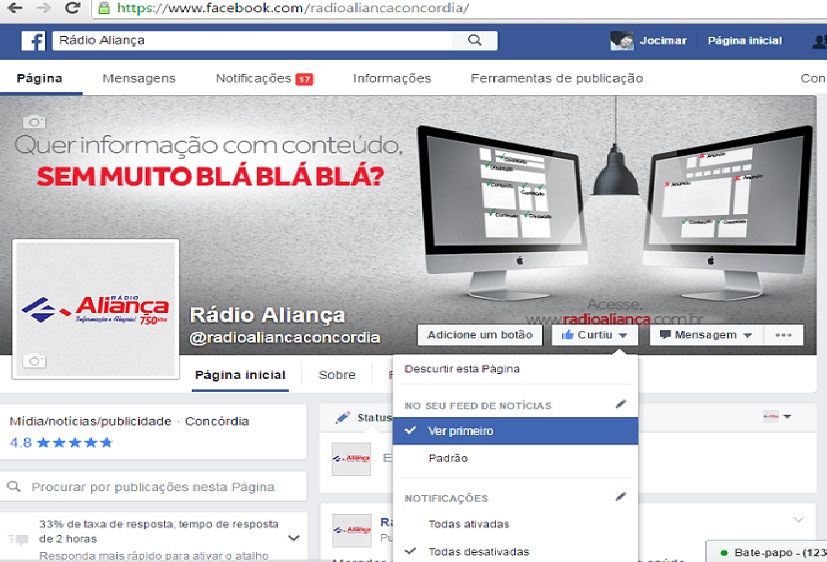Open Jocimar profile picture
Viewport: 827px width, 562px height.
pos(622,41)
